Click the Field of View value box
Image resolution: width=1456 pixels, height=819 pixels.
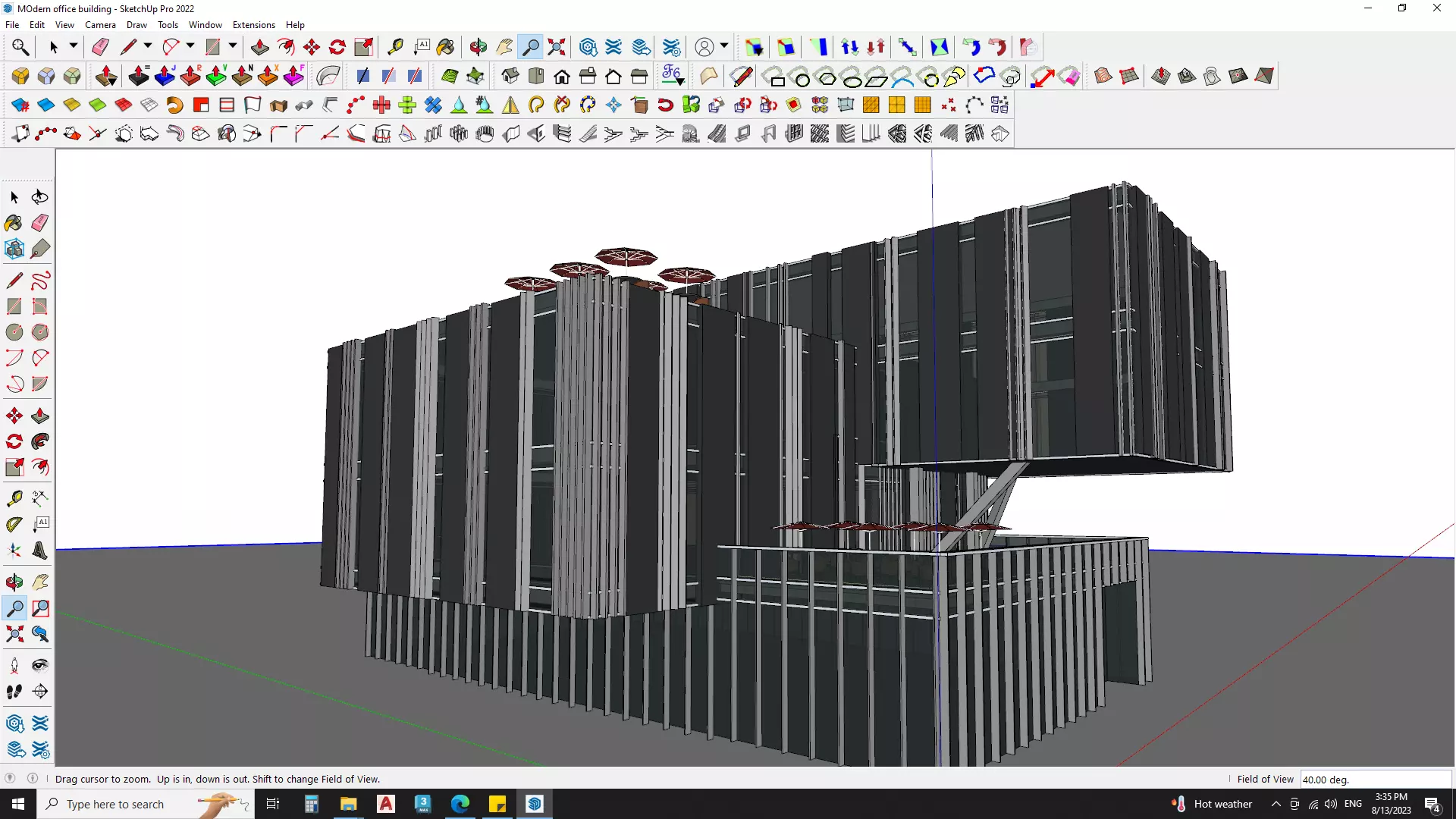[1376, 780]
